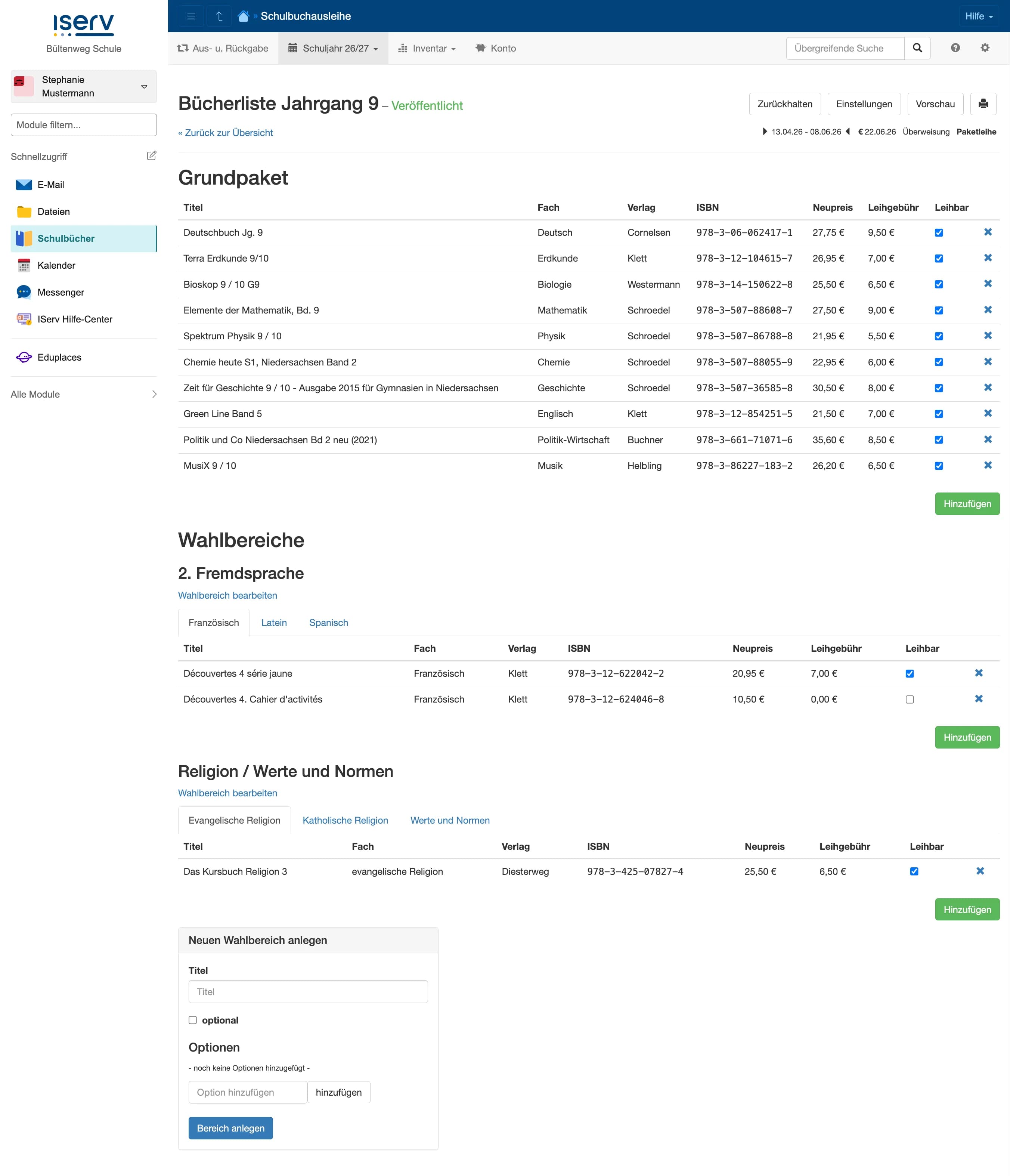The image size is (1010, 1176).
Task: Uncheck Leihbar for Green Line Band 5
Action: tap(939, 414)
